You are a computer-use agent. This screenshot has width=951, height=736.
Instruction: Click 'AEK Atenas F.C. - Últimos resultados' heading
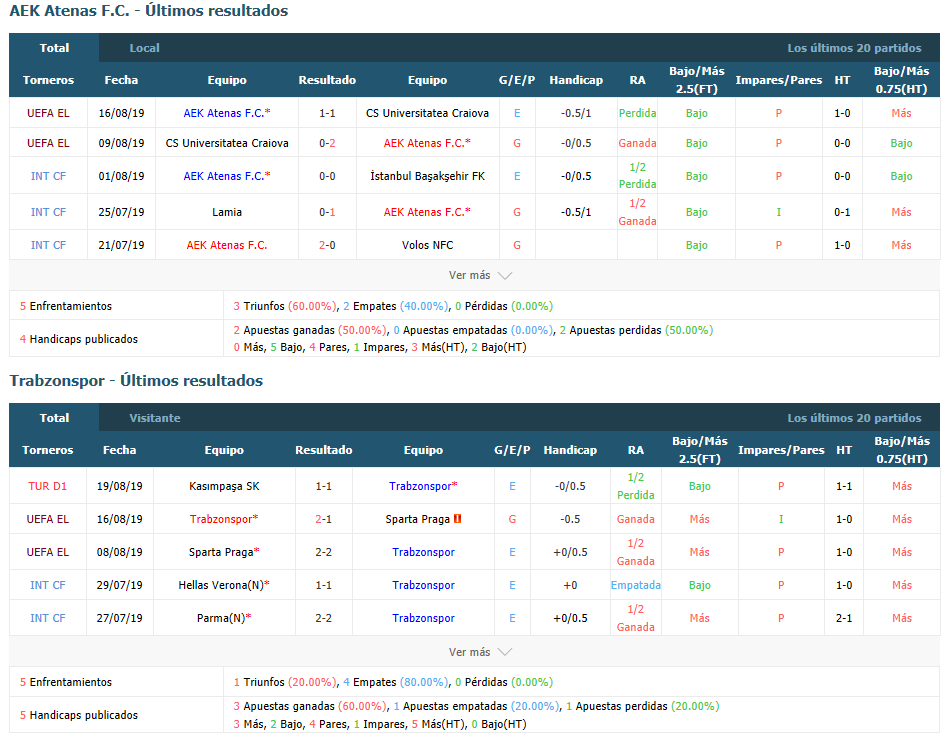(x=149, y=11)
